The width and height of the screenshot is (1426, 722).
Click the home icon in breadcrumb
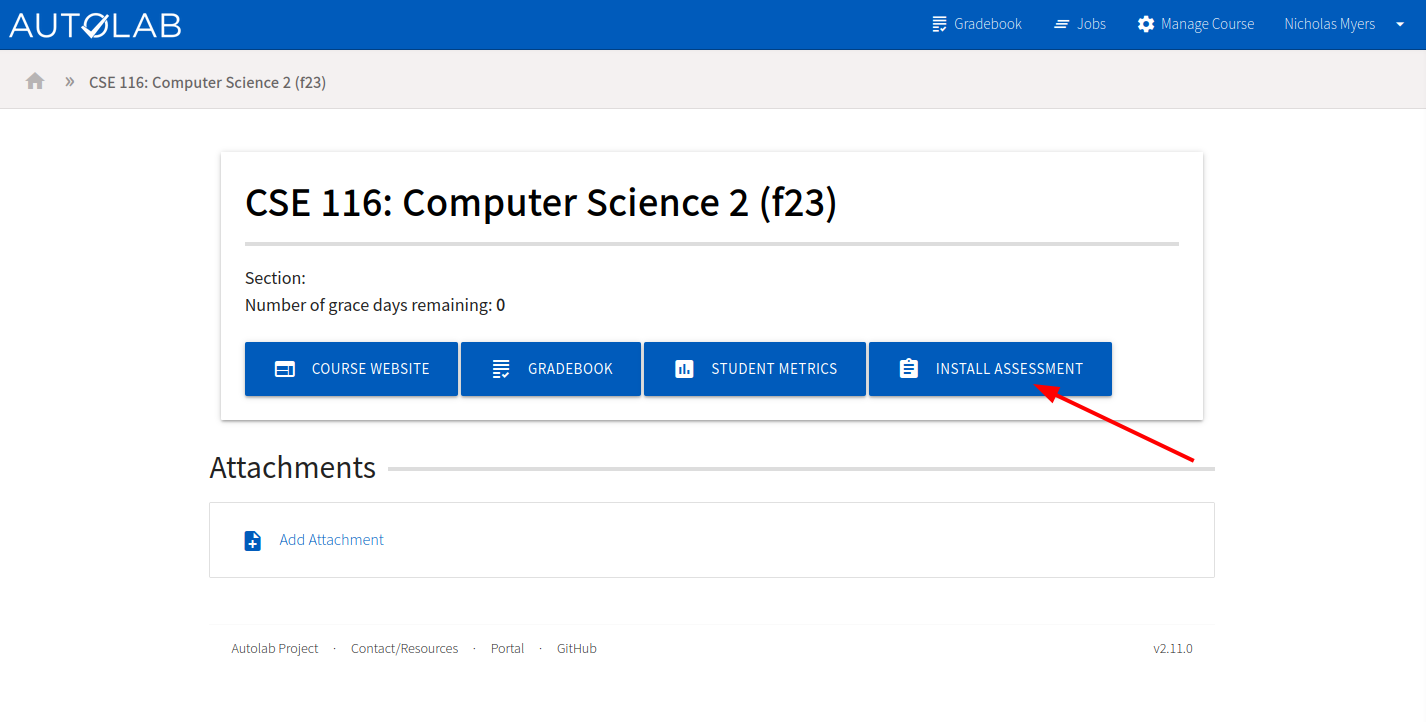35,81
